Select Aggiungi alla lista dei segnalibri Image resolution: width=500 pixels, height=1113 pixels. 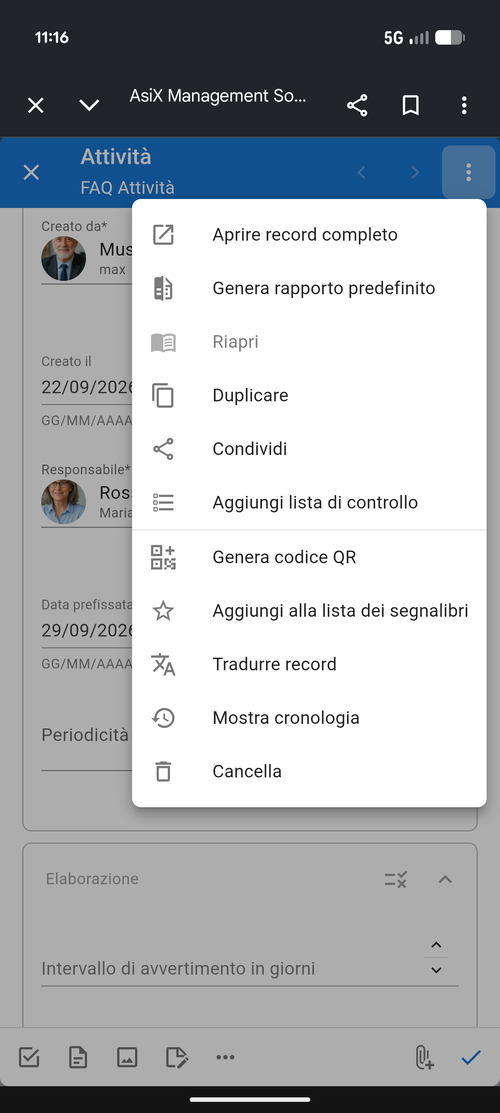(x=310, y=610)
